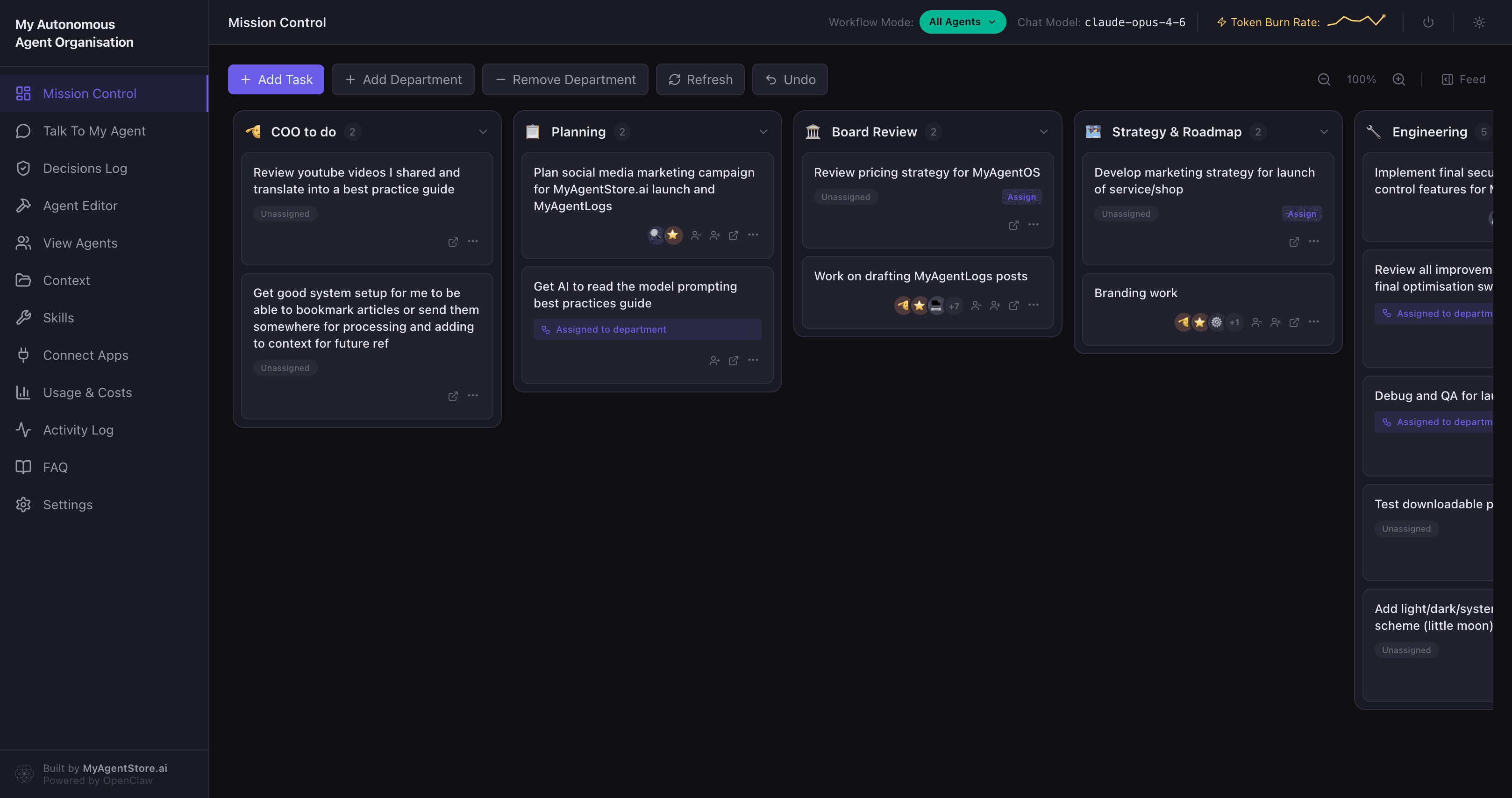
Task: Click remove-agent icon on Plan social media card
Action: tap(696, 235)
